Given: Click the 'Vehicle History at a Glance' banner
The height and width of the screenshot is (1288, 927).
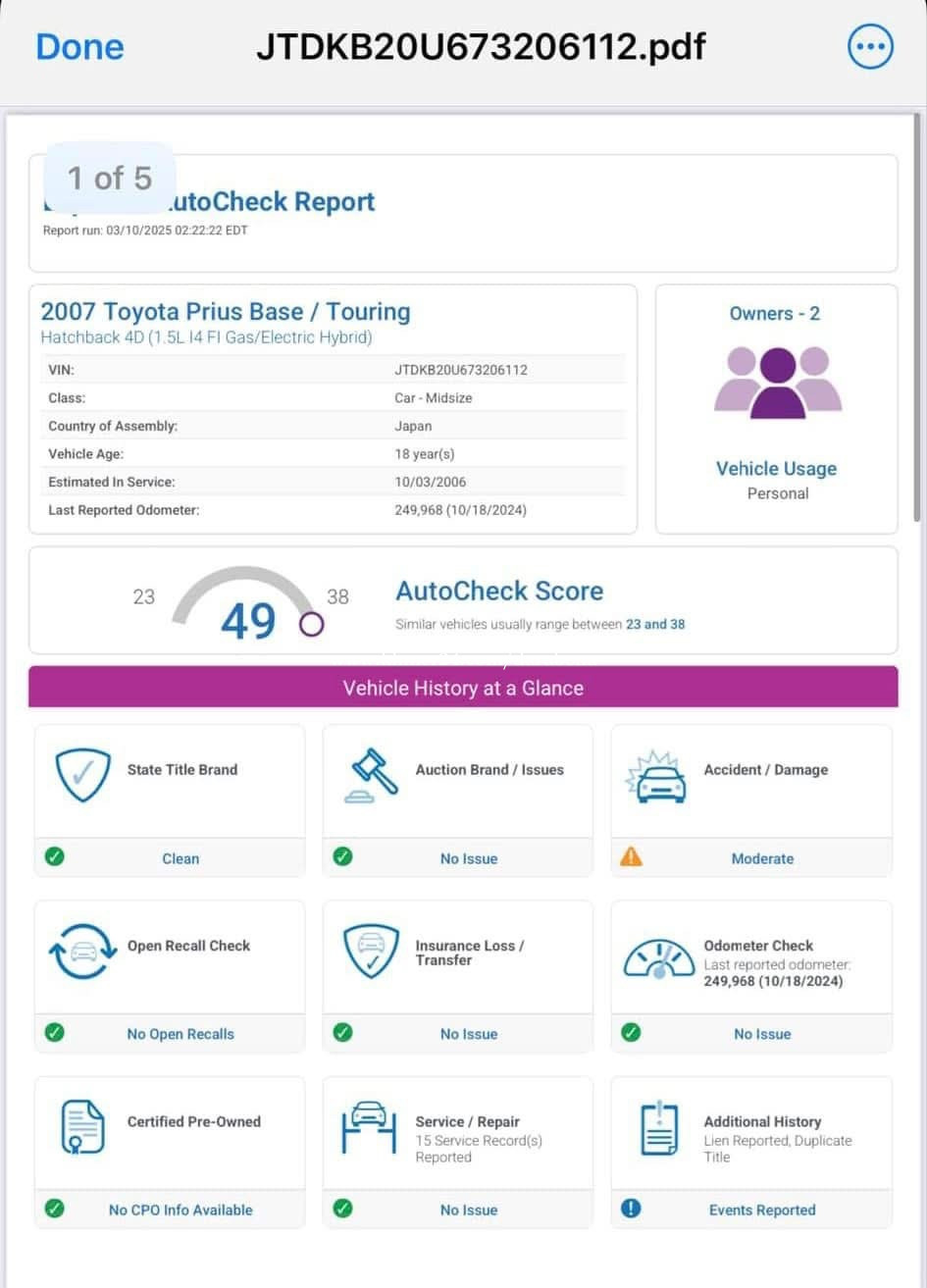Looking at the screenshot, I should (x=463, y=688).
